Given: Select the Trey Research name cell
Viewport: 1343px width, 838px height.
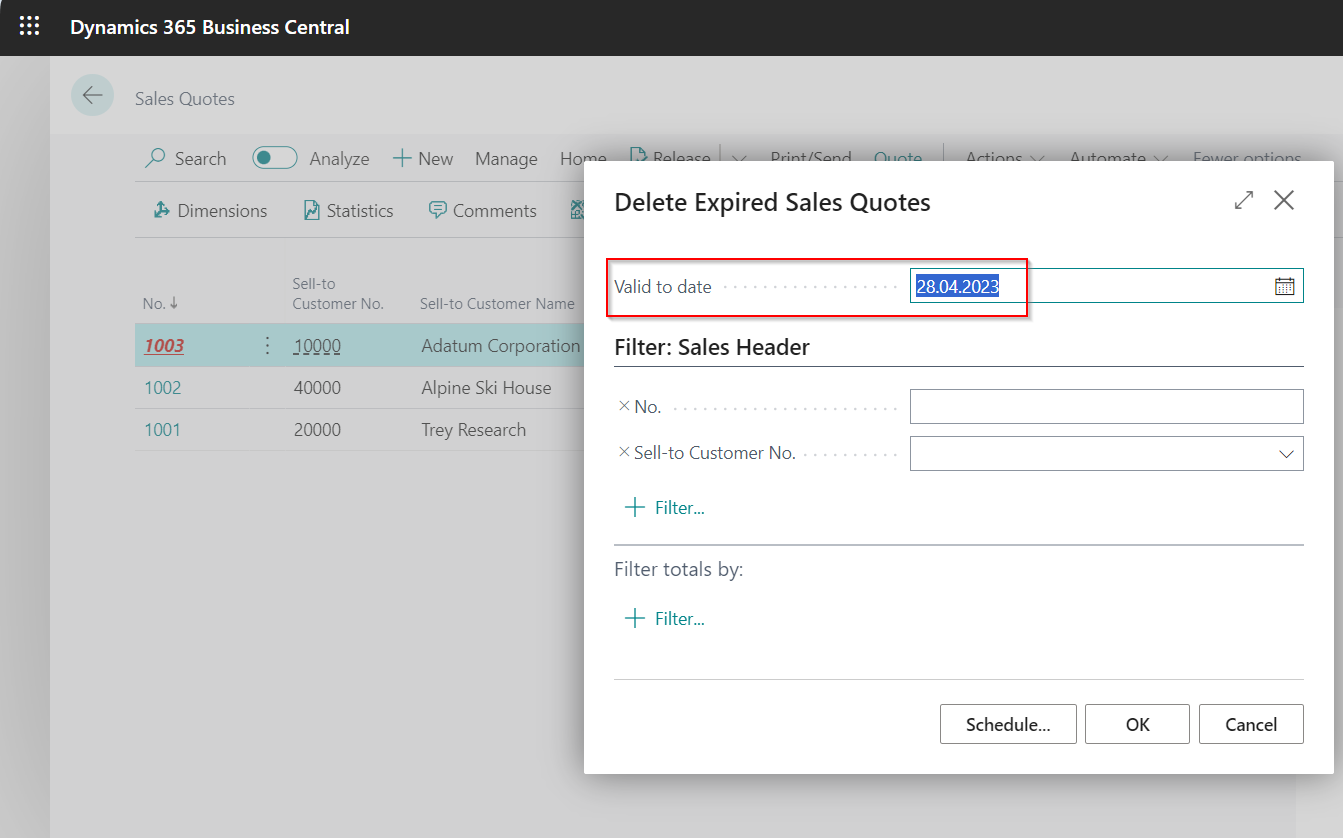Looking at the screenshot, I should coord(473,429).
